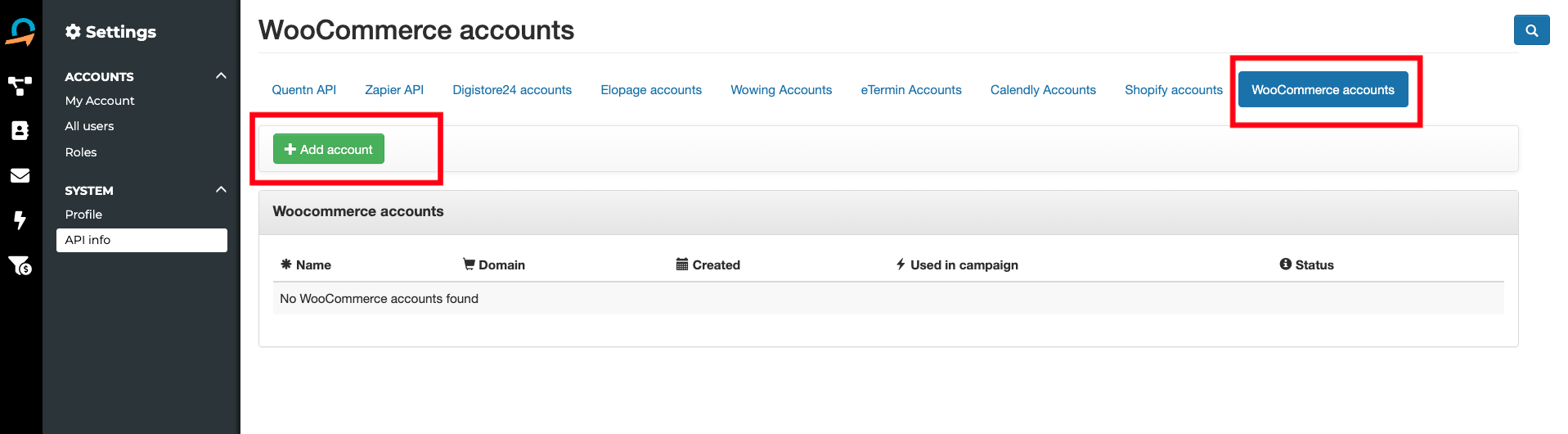Switch to Calendly Accounts tab
Viewport: 1568px width, 434px height.
1043,89
